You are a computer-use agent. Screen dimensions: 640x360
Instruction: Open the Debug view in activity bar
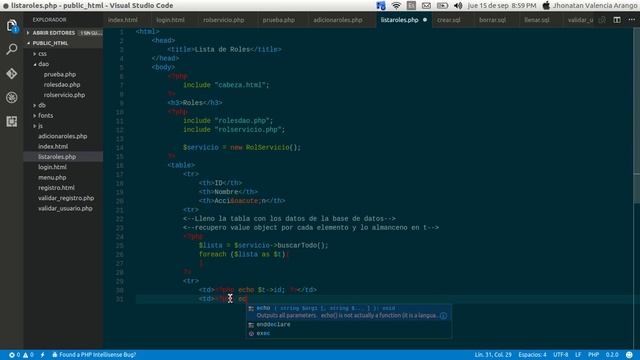[12, 98]
